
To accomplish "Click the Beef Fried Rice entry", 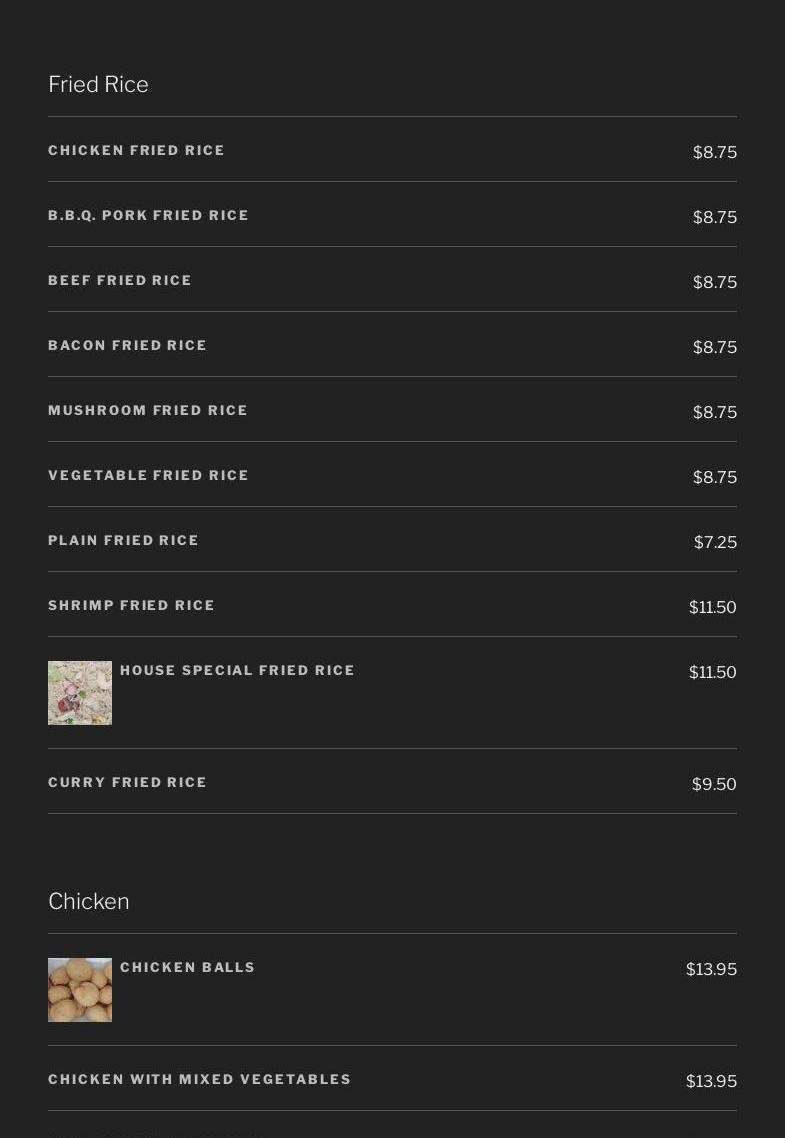I will pyautogui.click(x=120, y=281).
